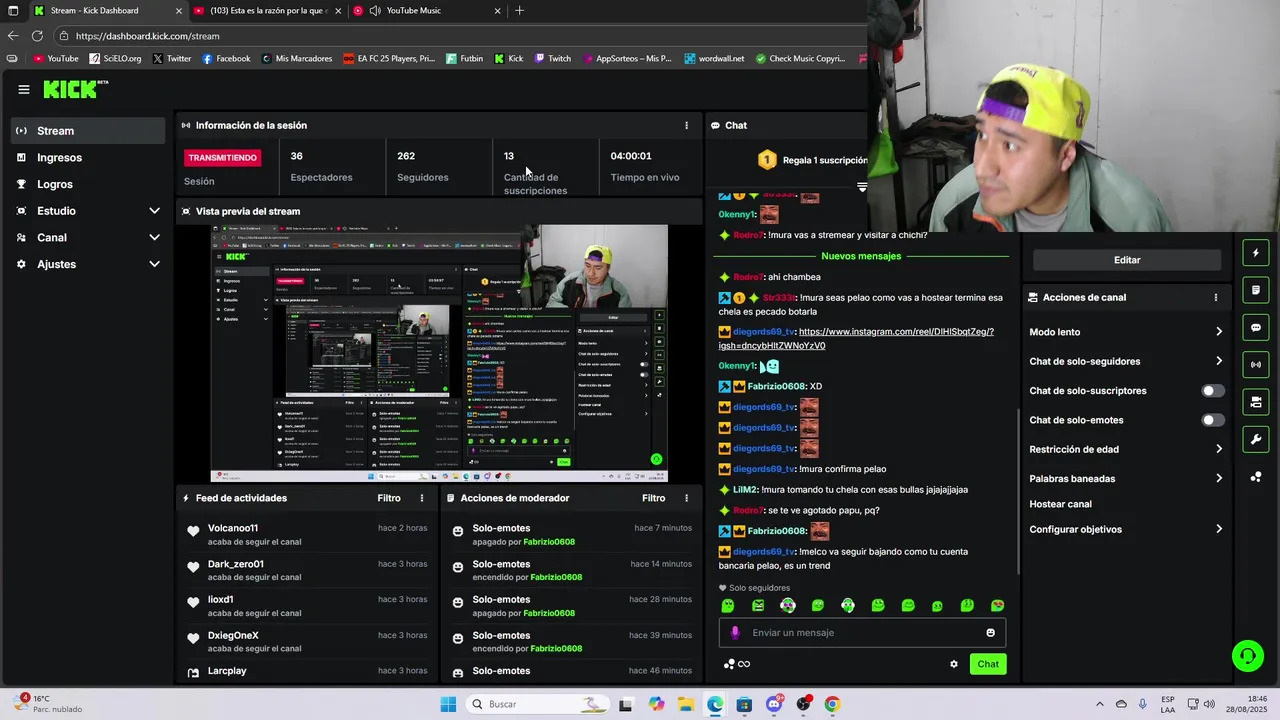Click Hostear canal

(x=1061, y=504)
